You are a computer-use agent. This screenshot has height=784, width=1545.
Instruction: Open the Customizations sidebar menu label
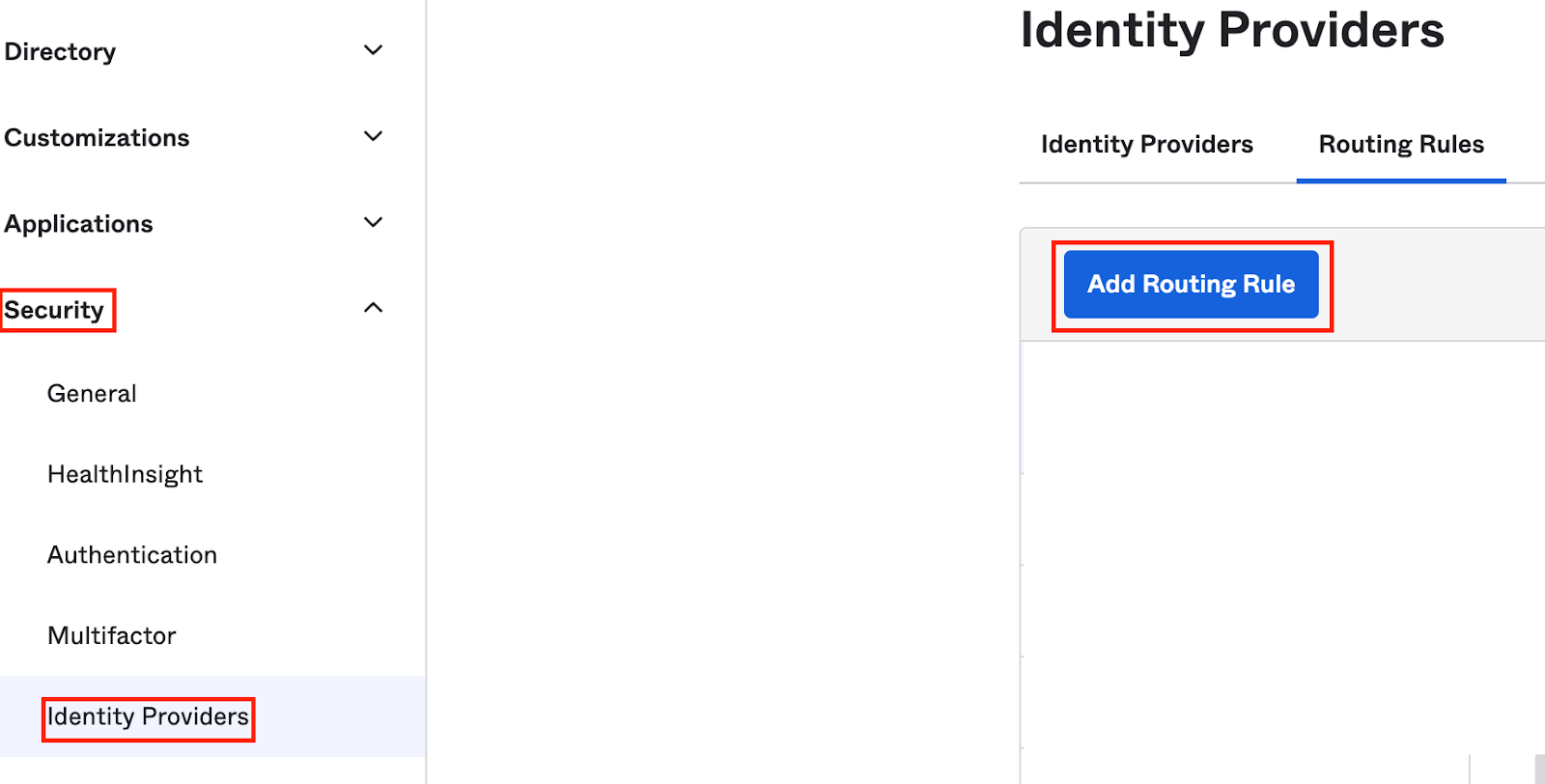pos(97,137)
